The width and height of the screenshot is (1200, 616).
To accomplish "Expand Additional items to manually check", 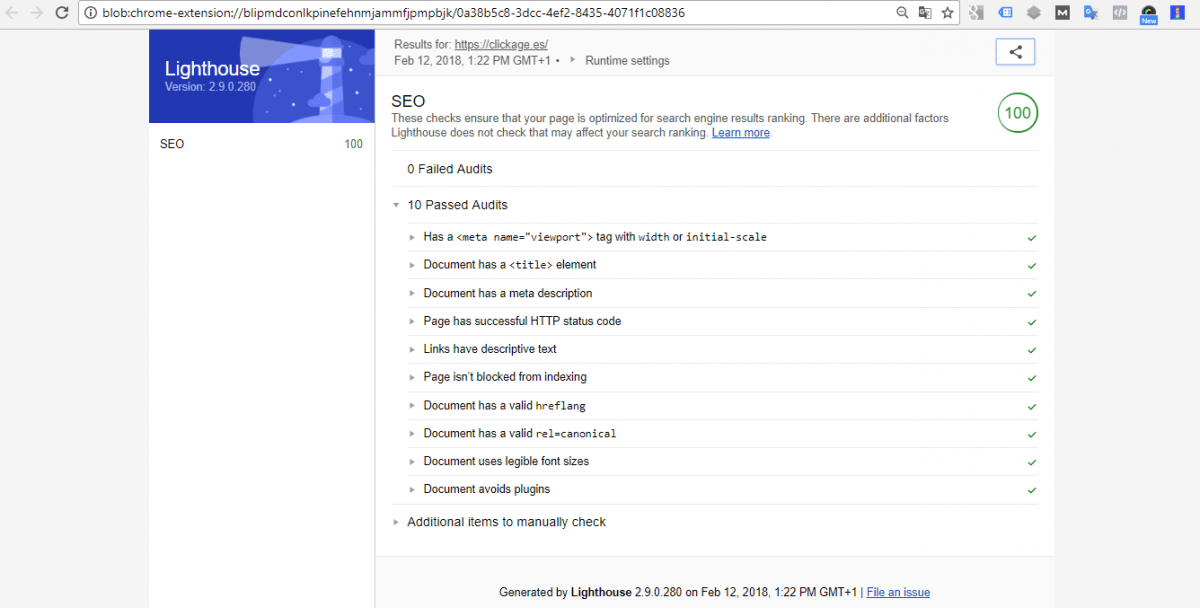I will pos(506,522).
